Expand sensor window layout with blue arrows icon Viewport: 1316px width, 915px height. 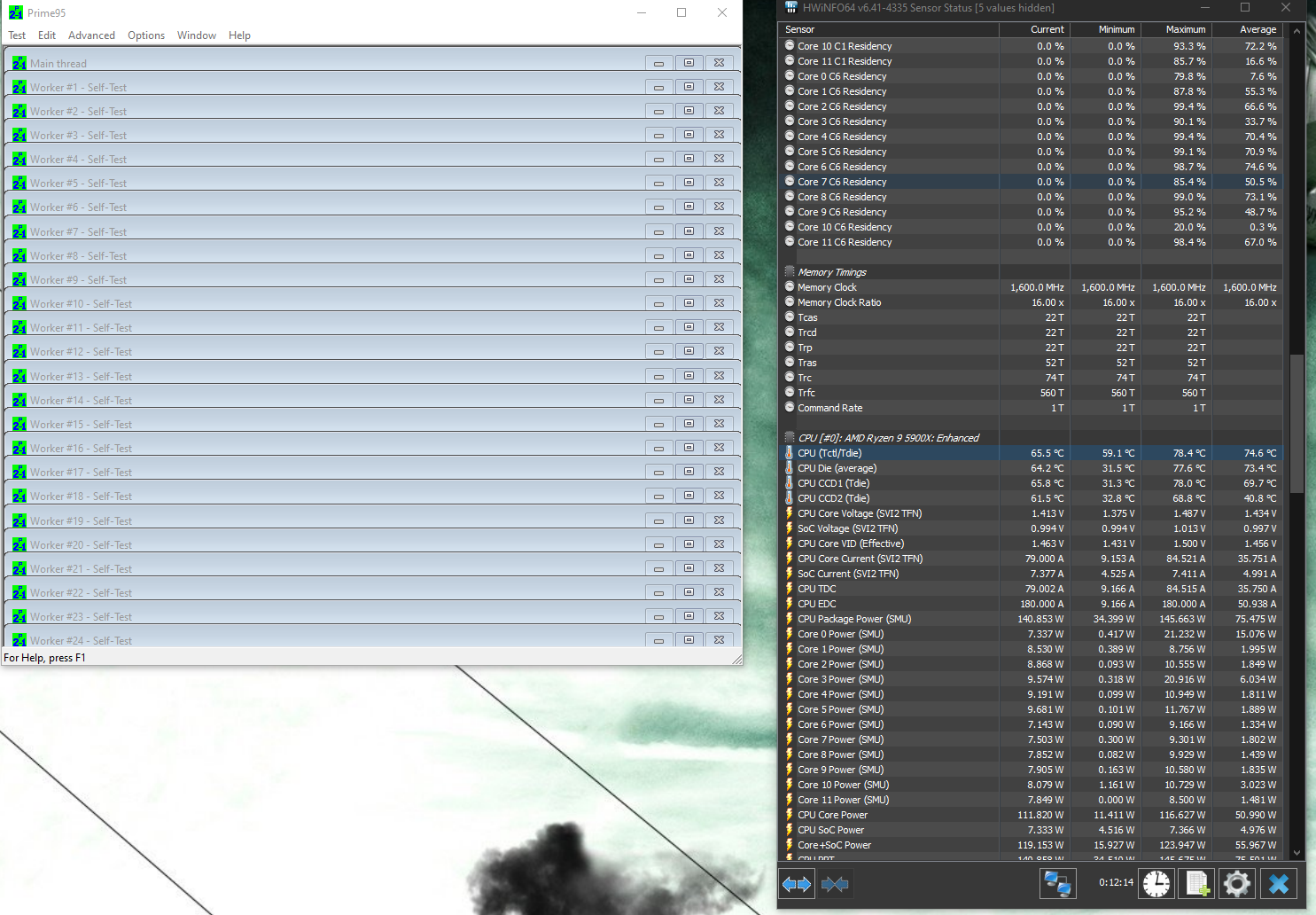[x=797, y=884]
